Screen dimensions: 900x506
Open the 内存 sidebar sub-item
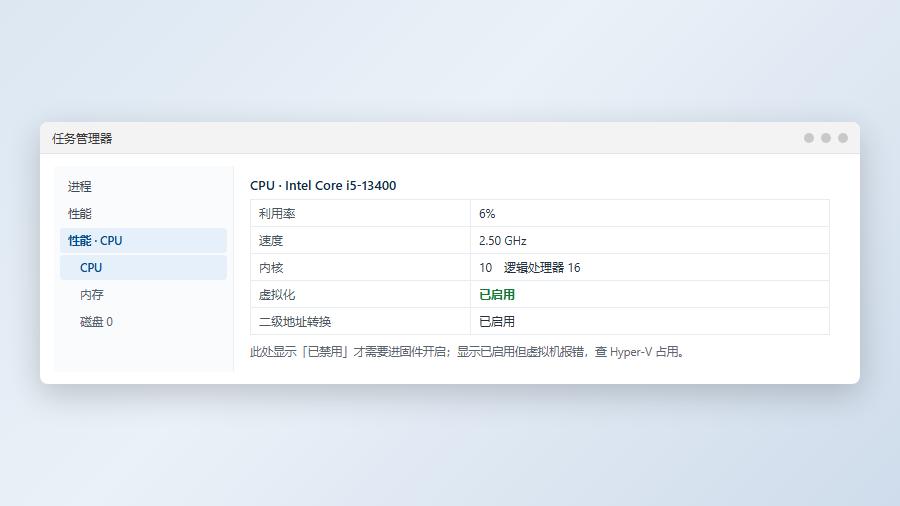tap(143, 294)
